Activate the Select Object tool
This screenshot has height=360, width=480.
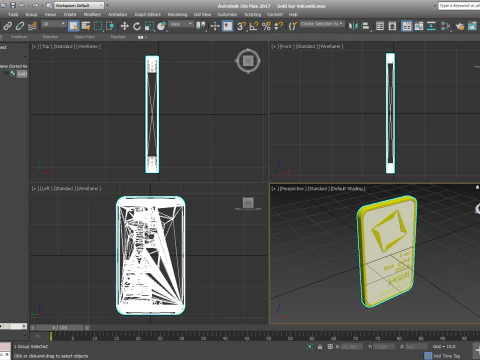click(x=73, y=26)
